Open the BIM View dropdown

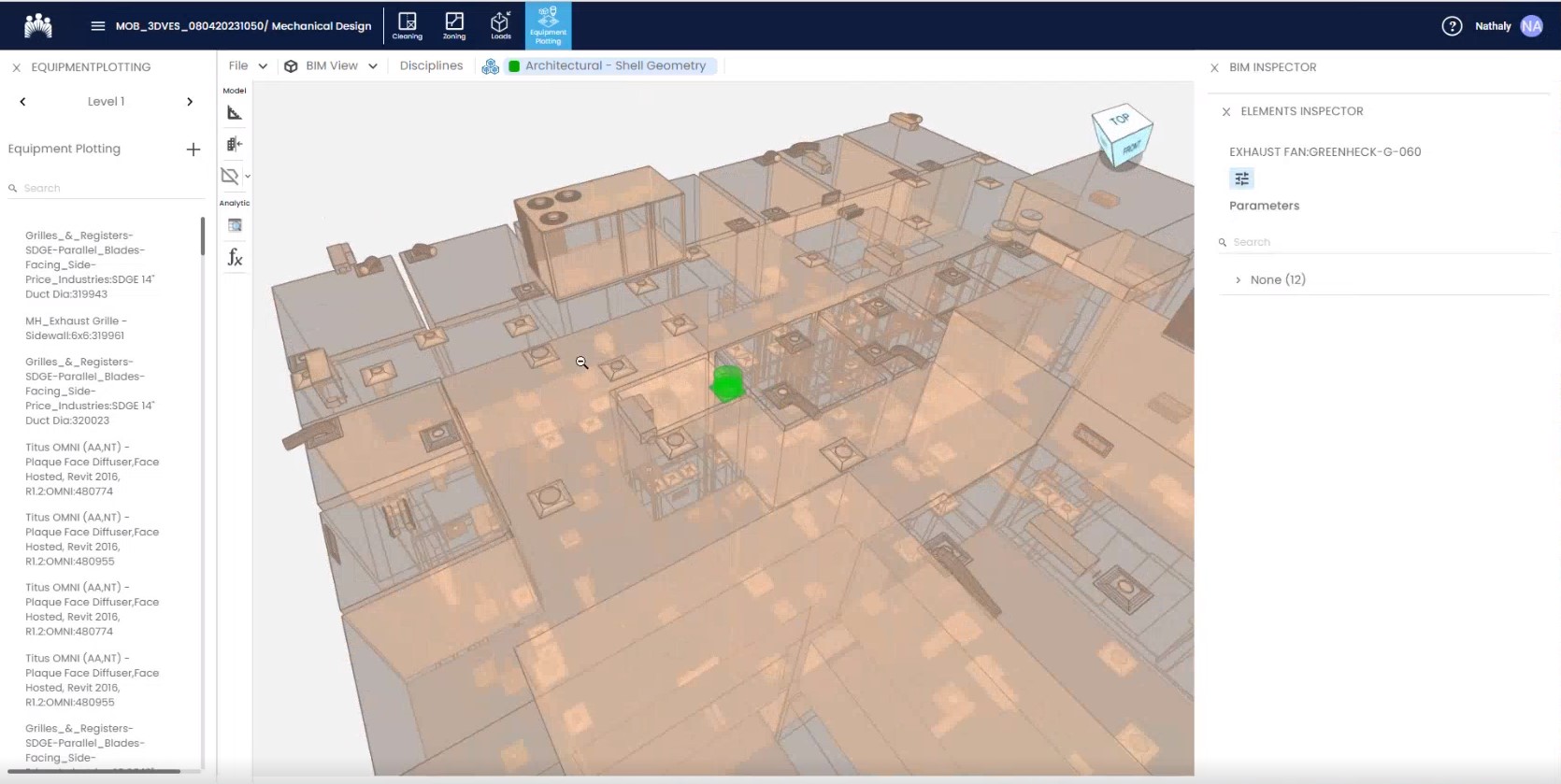coord(332,66)
